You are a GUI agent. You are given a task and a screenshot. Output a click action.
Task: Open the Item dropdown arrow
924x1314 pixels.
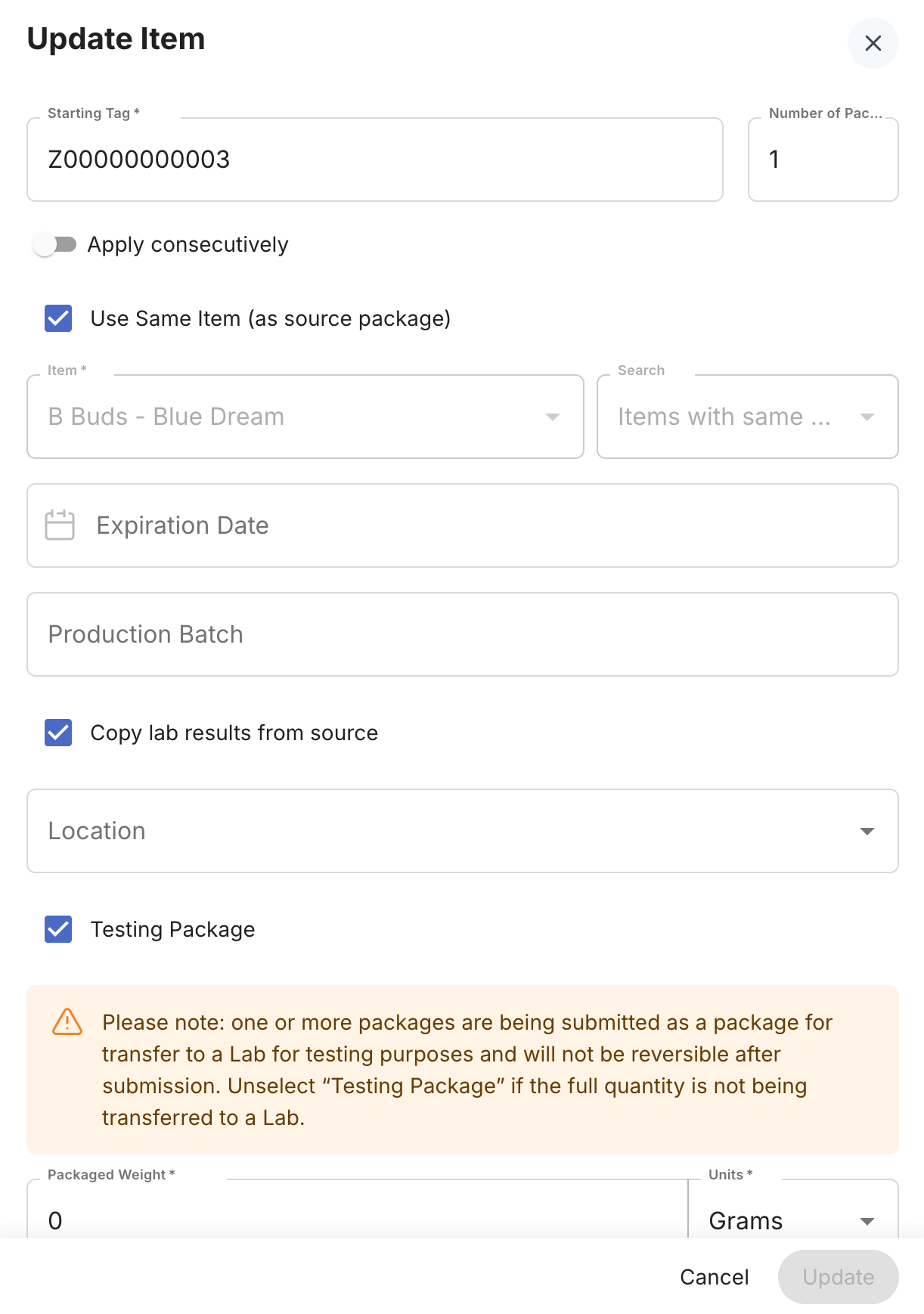553,417
